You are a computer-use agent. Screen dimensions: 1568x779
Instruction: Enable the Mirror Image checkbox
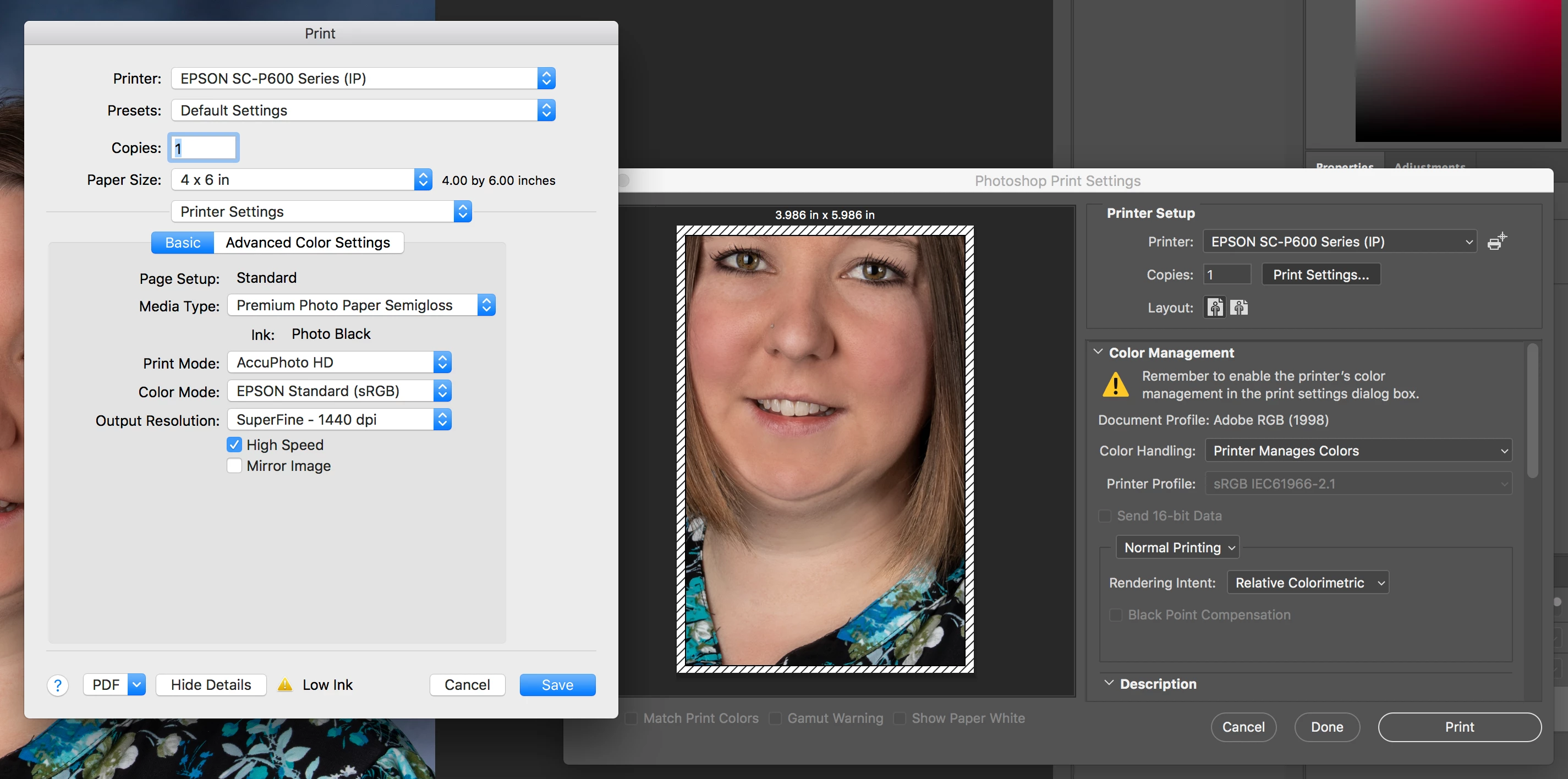[234, 466]
